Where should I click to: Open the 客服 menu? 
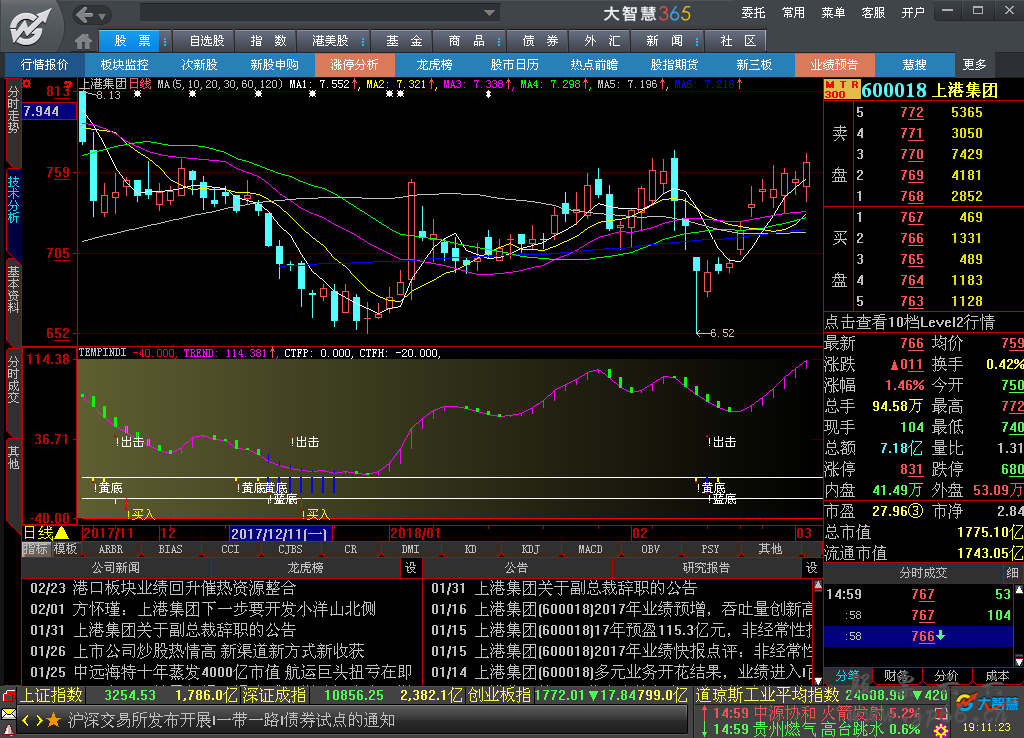[x=873, y=12]
